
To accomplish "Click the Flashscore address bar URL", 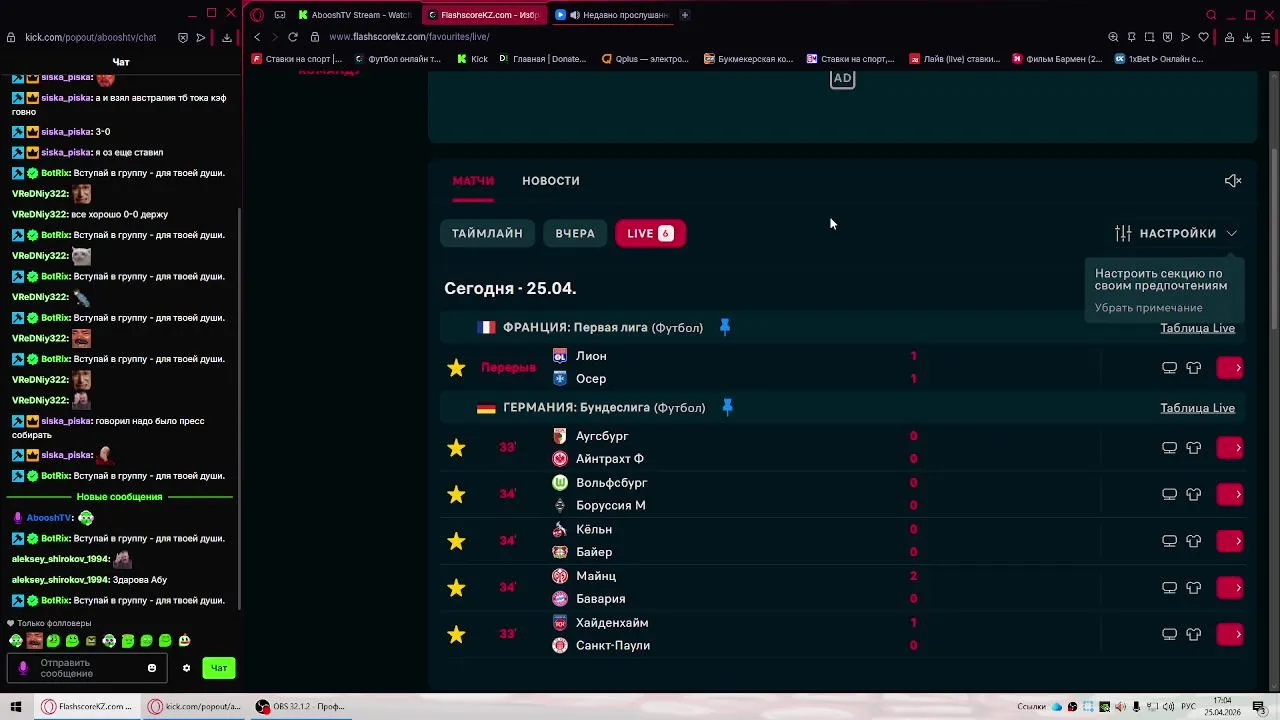I will point(409,37).
